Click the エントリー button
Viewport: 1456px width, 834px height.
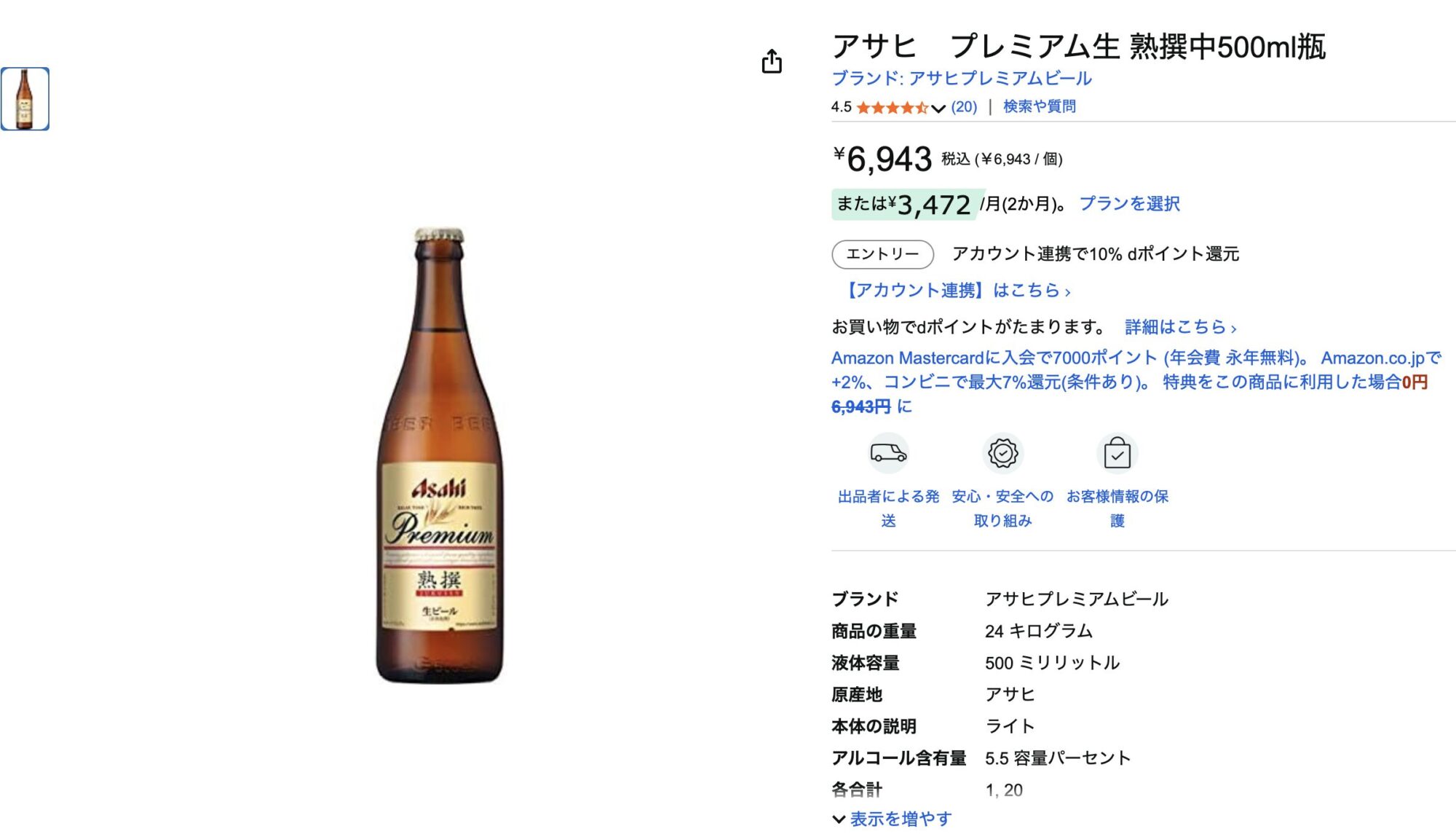(882, 254)
